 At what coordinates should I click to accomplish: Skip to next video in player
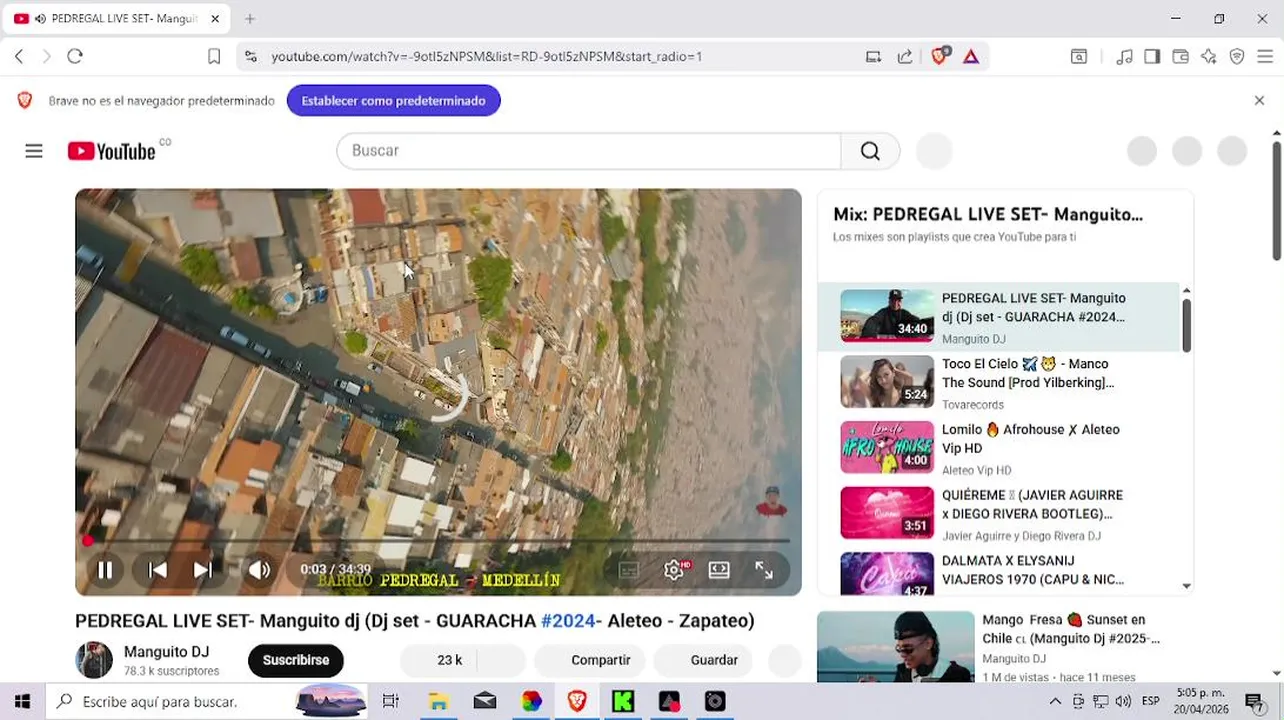coord(203,570)
